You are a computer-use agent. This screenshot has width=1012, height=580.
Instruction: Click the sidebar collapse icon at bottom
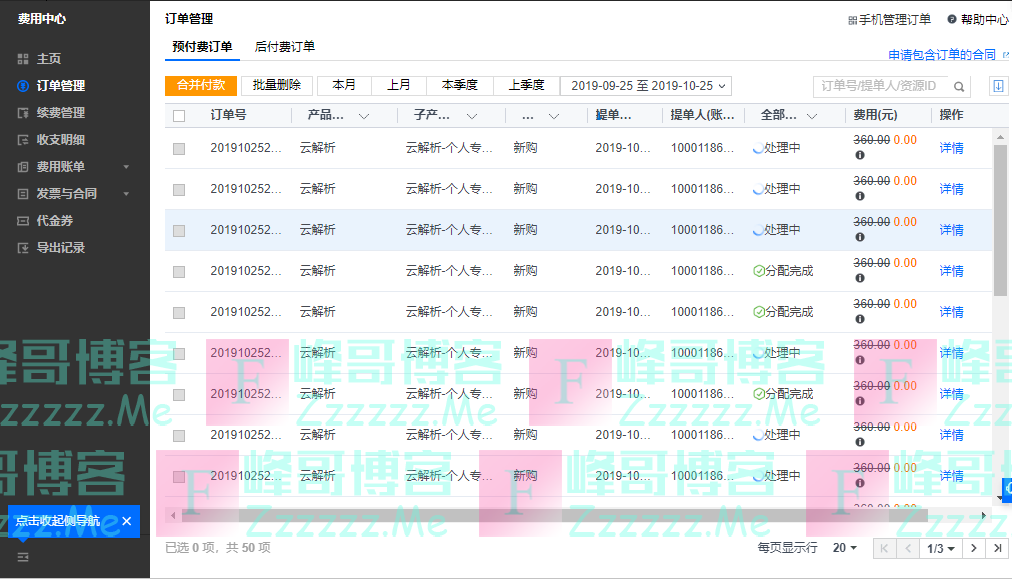coord(23,556)
